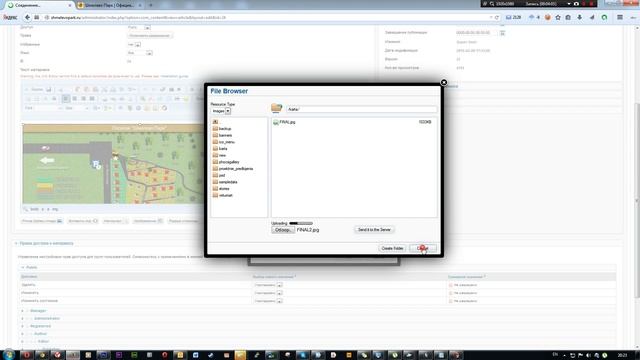The image size is (640, 360).
Task: Open the Resource Type dropdown showing Images
Action: (x=221, y=111)
